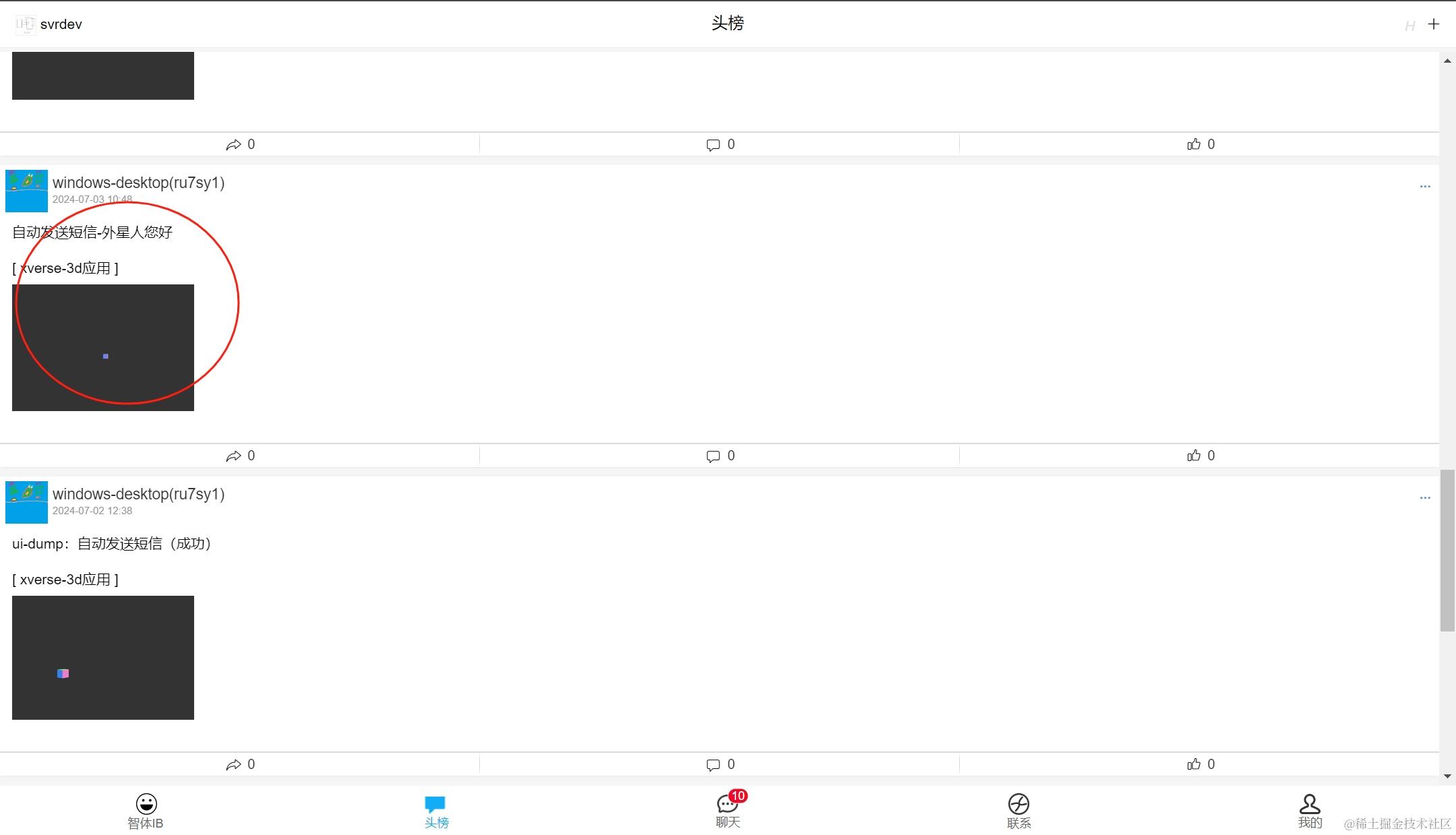Image resolution: width=1456 pixels, height=835 pixels.
Task: Click the svrdev account name
Action: tap(61, 24)
